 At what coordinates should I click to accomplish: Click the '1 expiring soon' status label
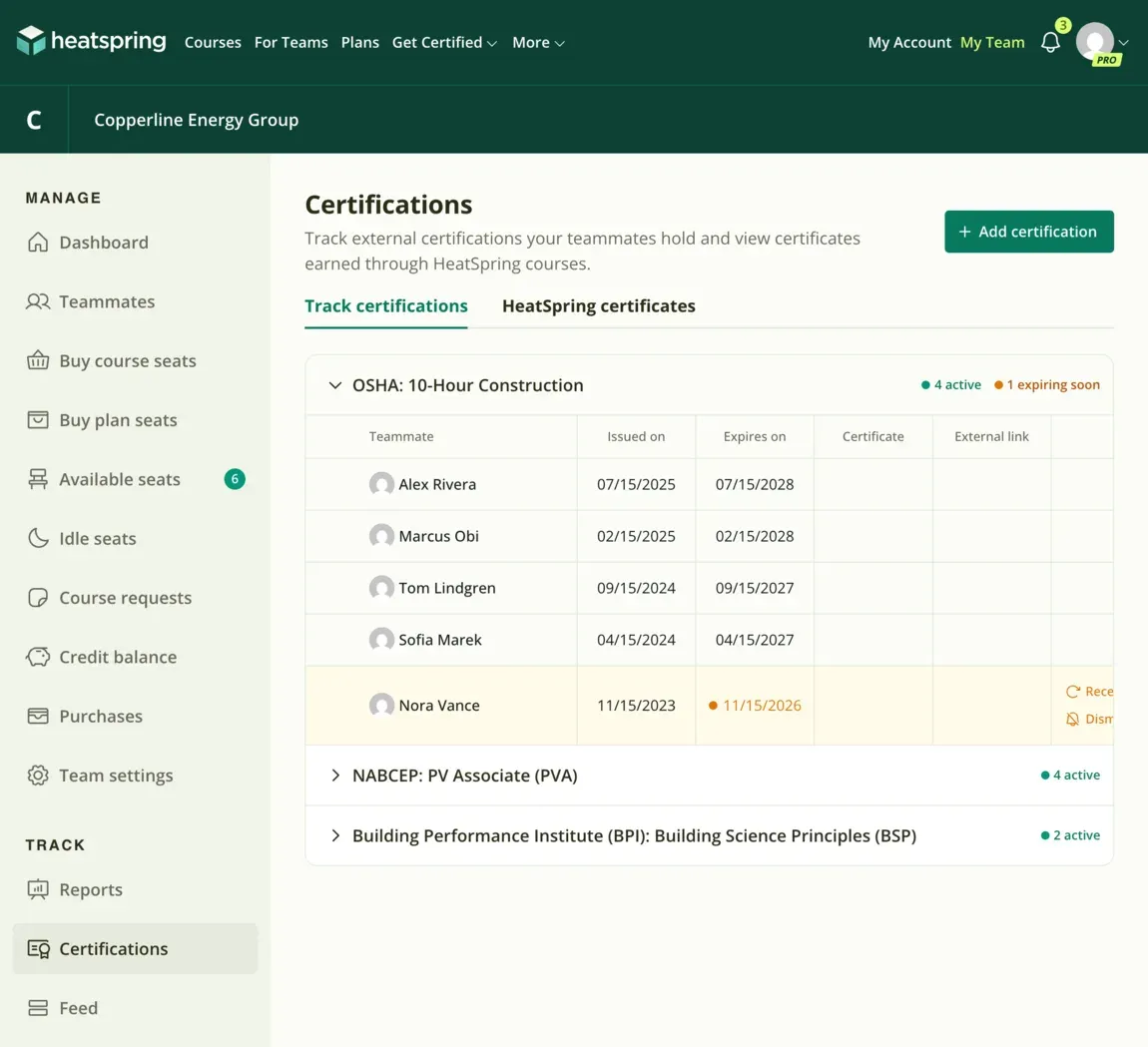(1047, 385)
